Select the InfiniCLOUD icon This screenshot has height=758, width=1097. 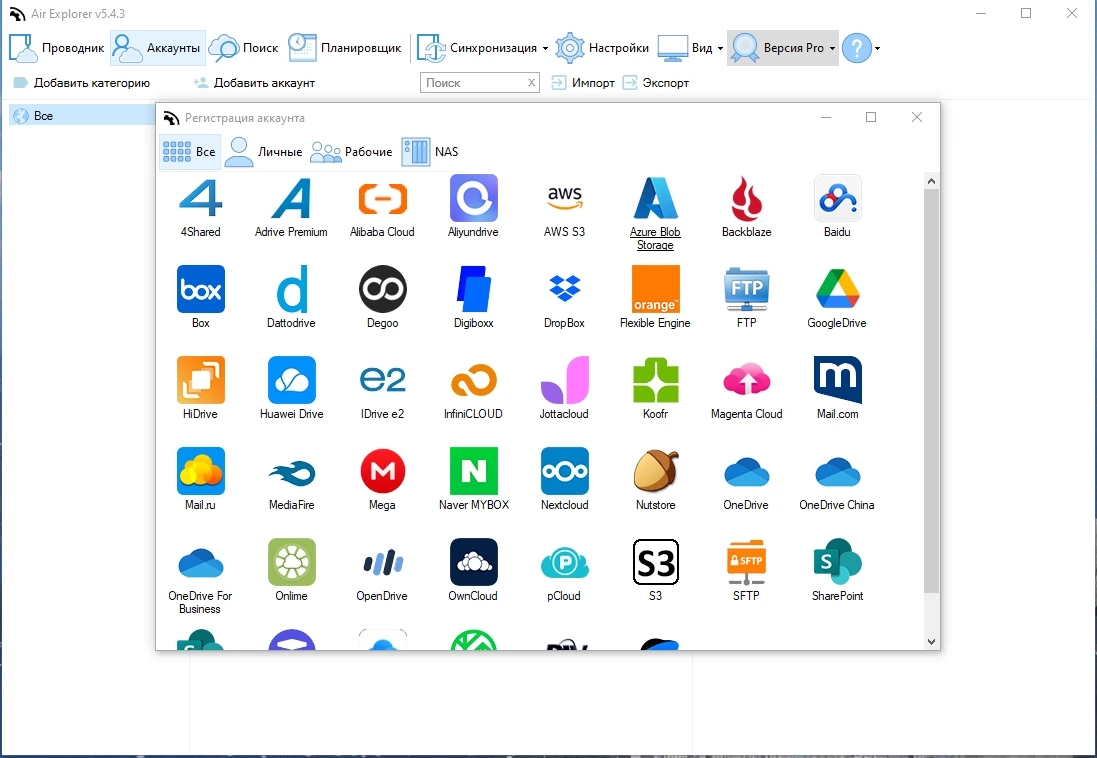(474, 380)
